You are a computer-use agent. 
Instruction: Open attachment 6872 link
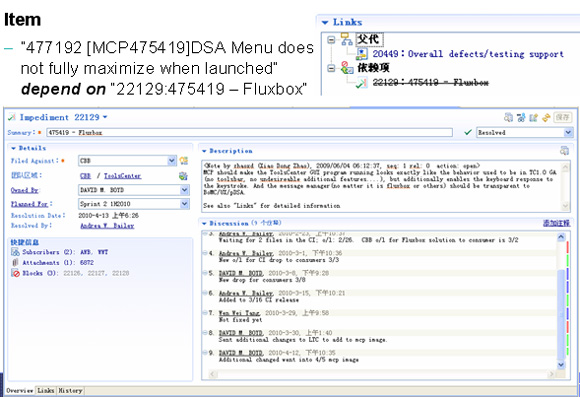tap(87, 263)
